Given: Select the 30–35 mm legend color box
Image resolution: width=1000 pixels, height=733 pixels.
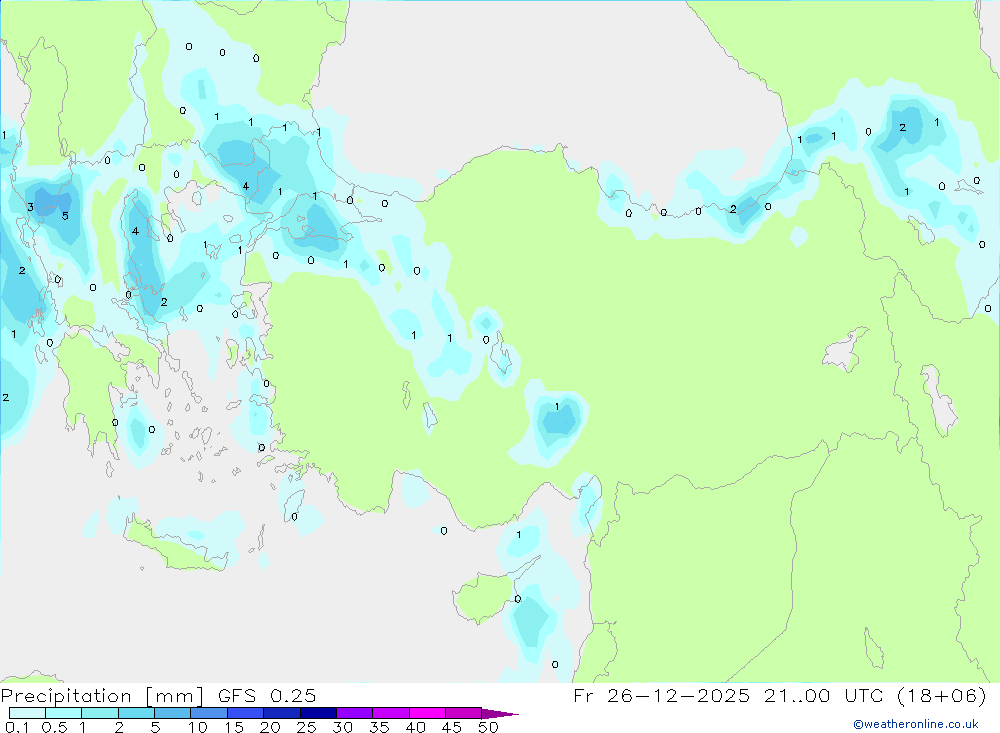Looking at the screenshot, I should 355,713.
